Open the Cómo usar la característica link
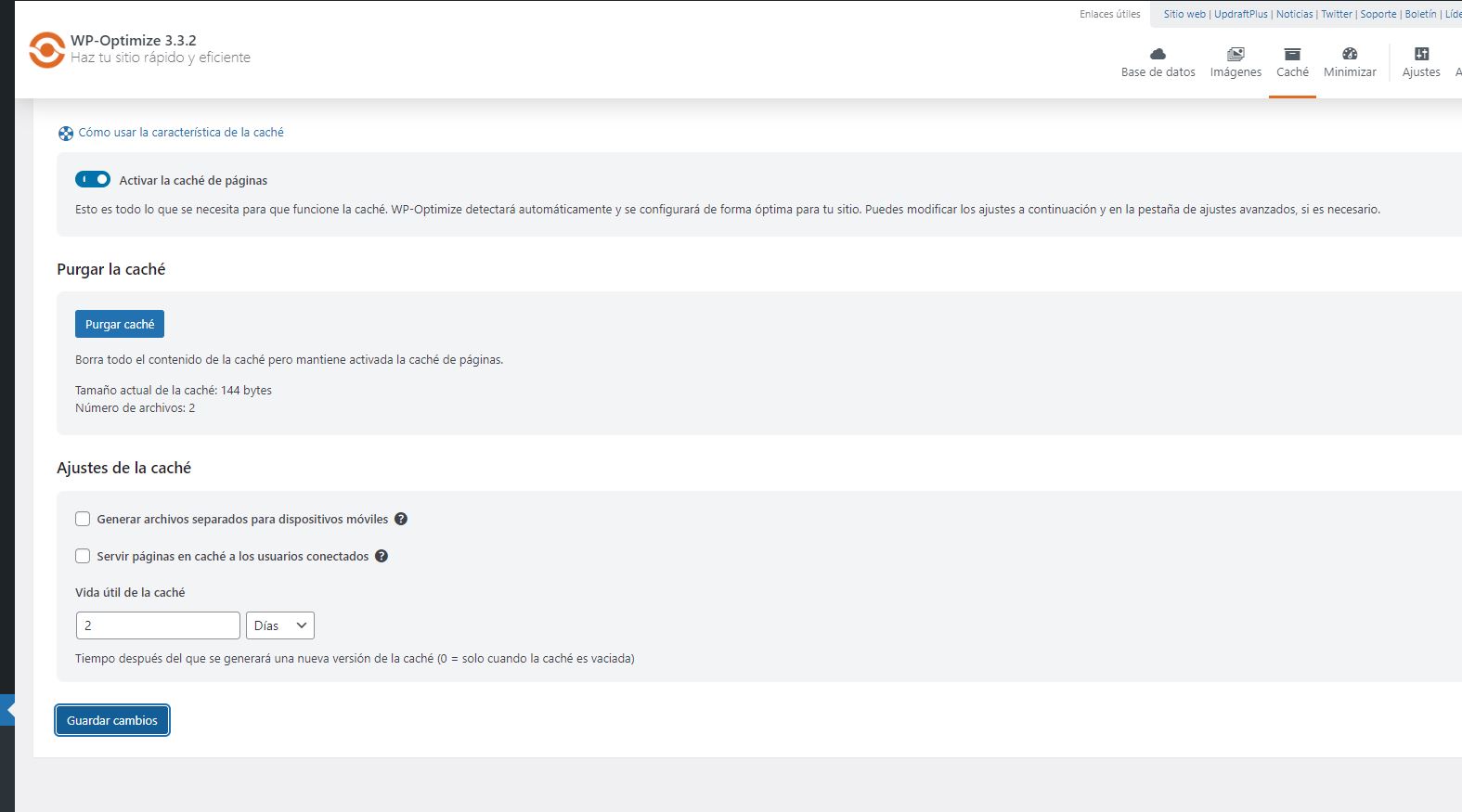Image resolution: width=1462 pixels, height=812 pixels. (181, 133)
